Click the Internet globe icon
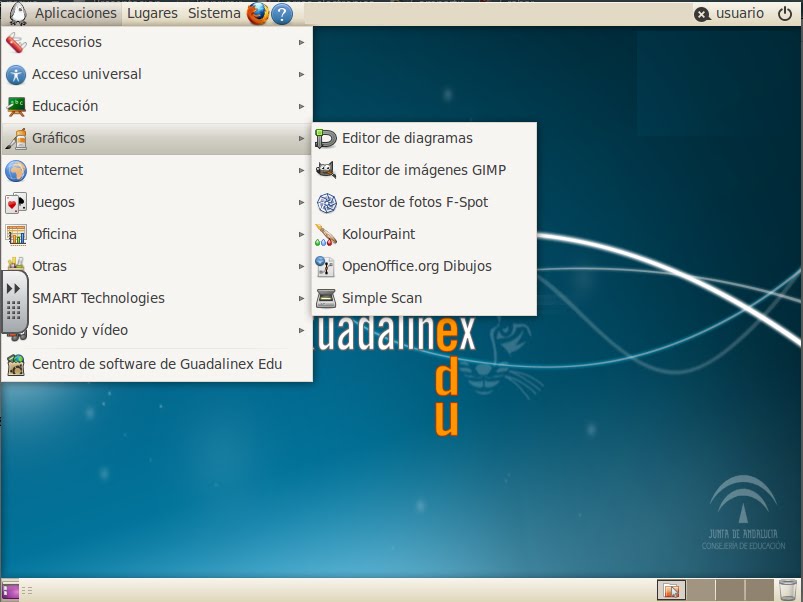 click(16, 170)
